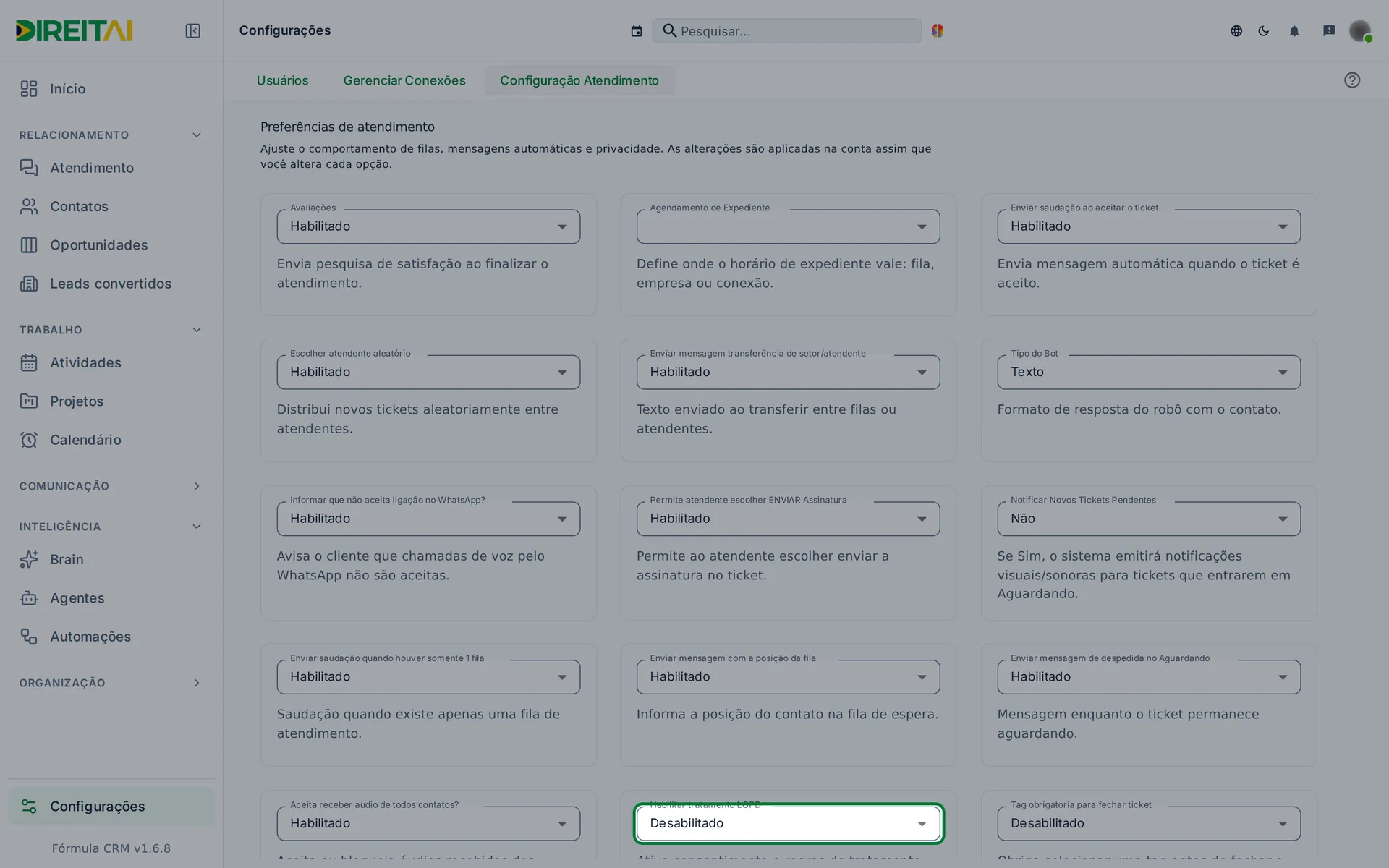Toggle dark mode with the moon icon
Image resolution: width=1389 pixels, height=868 pixels.
coord(1264,30)
